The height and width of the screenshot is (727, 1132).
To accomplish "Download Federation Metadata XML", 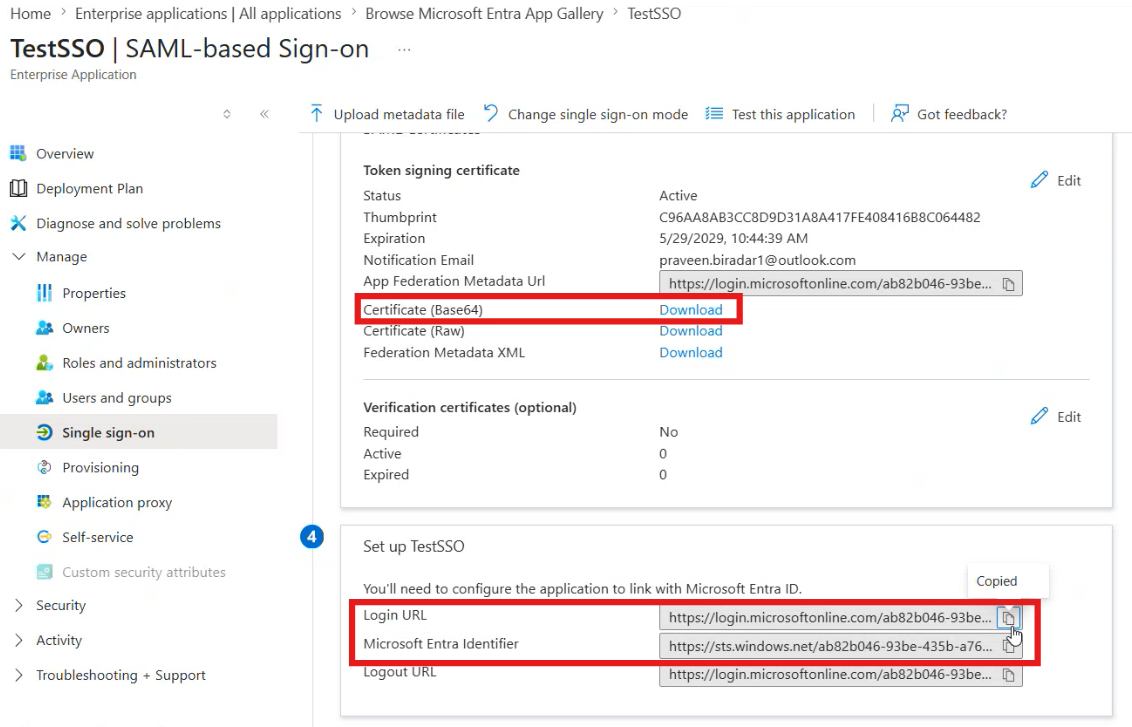I will point(690,352).
